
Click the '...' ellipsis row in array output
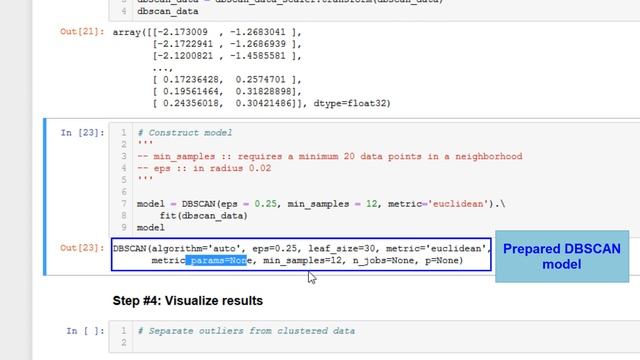point(163,68)
